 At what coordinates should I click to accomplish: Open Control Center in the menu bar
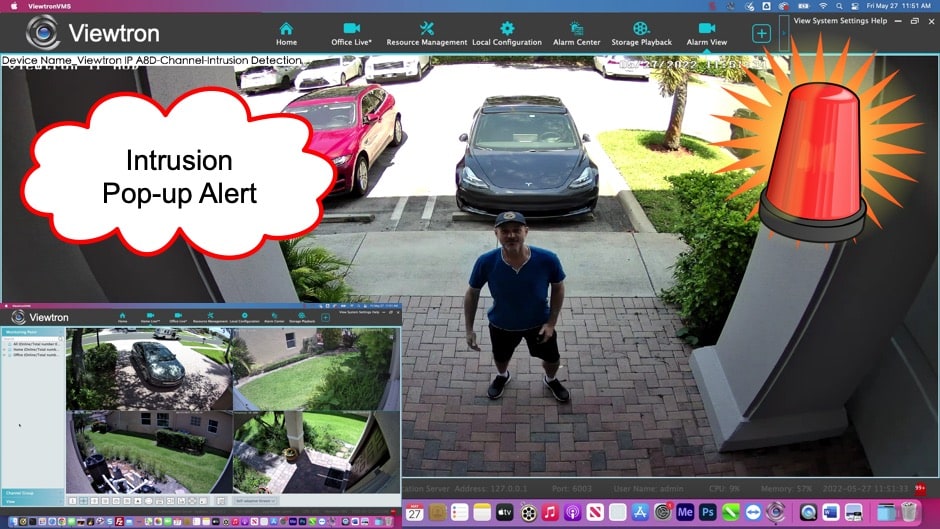point(854,6)
